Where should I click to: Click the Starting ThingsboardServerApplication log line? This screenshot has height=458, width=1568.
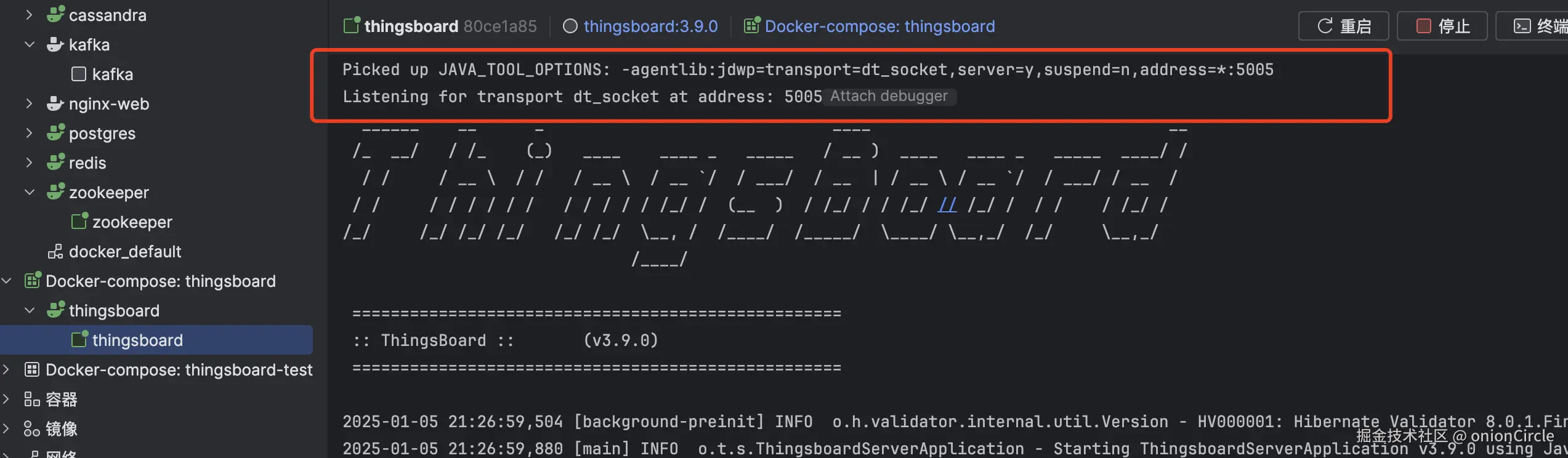click(955, 449)
